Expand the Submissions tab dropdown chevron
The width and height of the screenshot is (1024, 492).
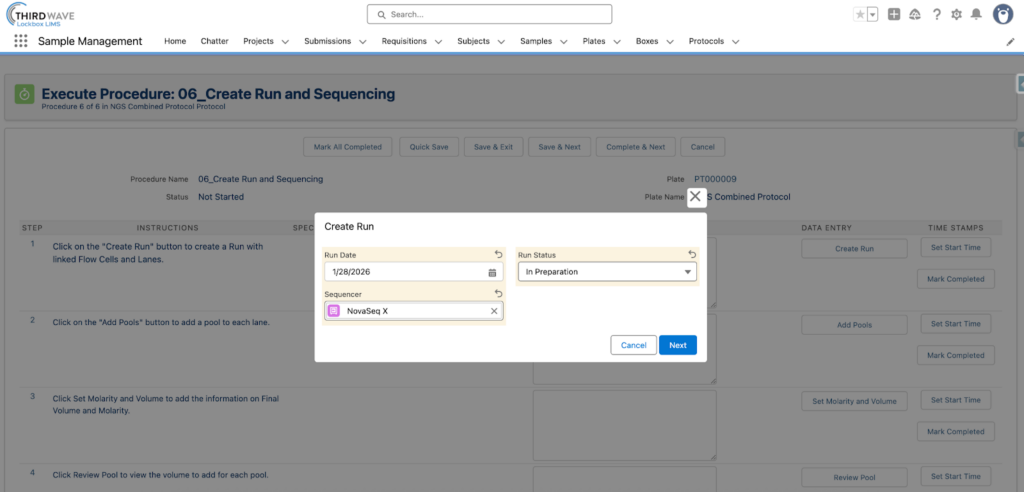[x=362, y=41]
